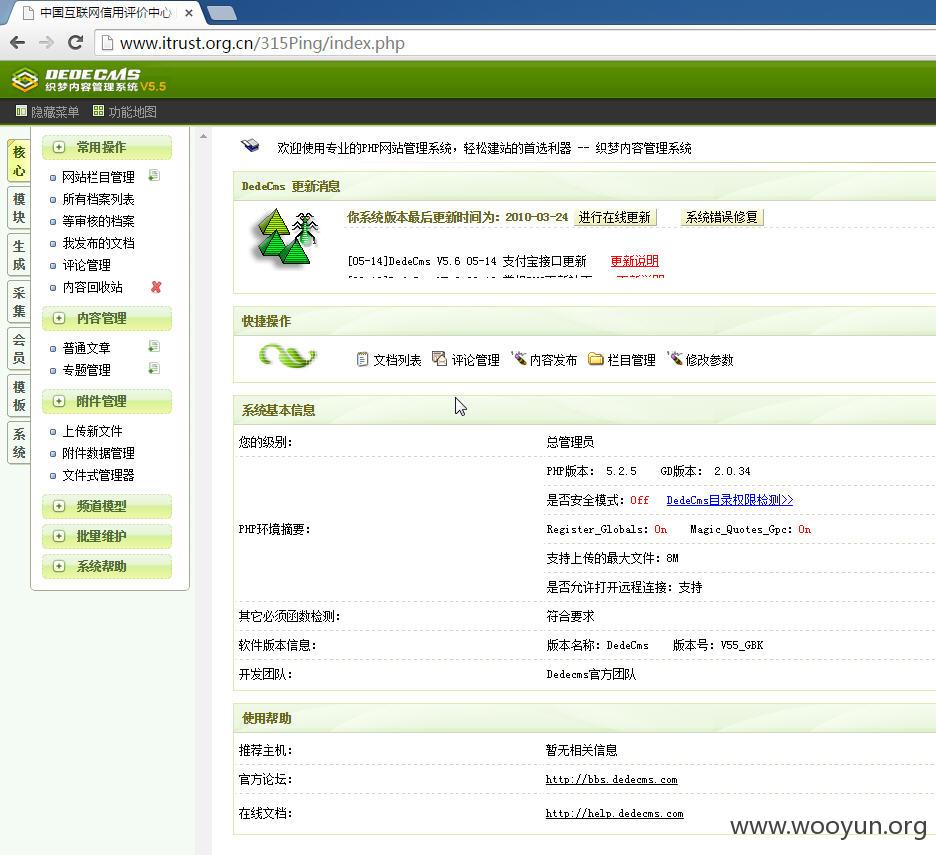936x855 pixels.
Task: Collapse the 附件管理 menu group
Action: pos(107,401)
